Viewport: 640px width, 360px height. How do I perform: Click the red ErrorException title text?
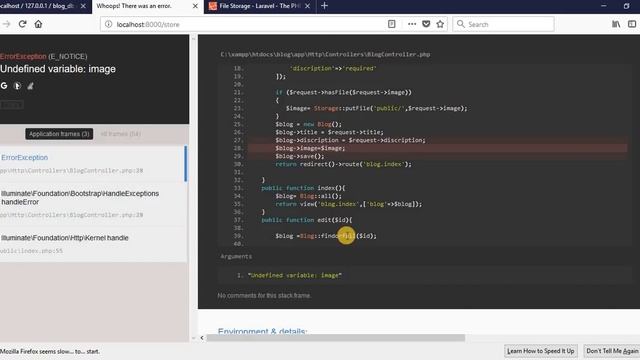coord(23,56)
